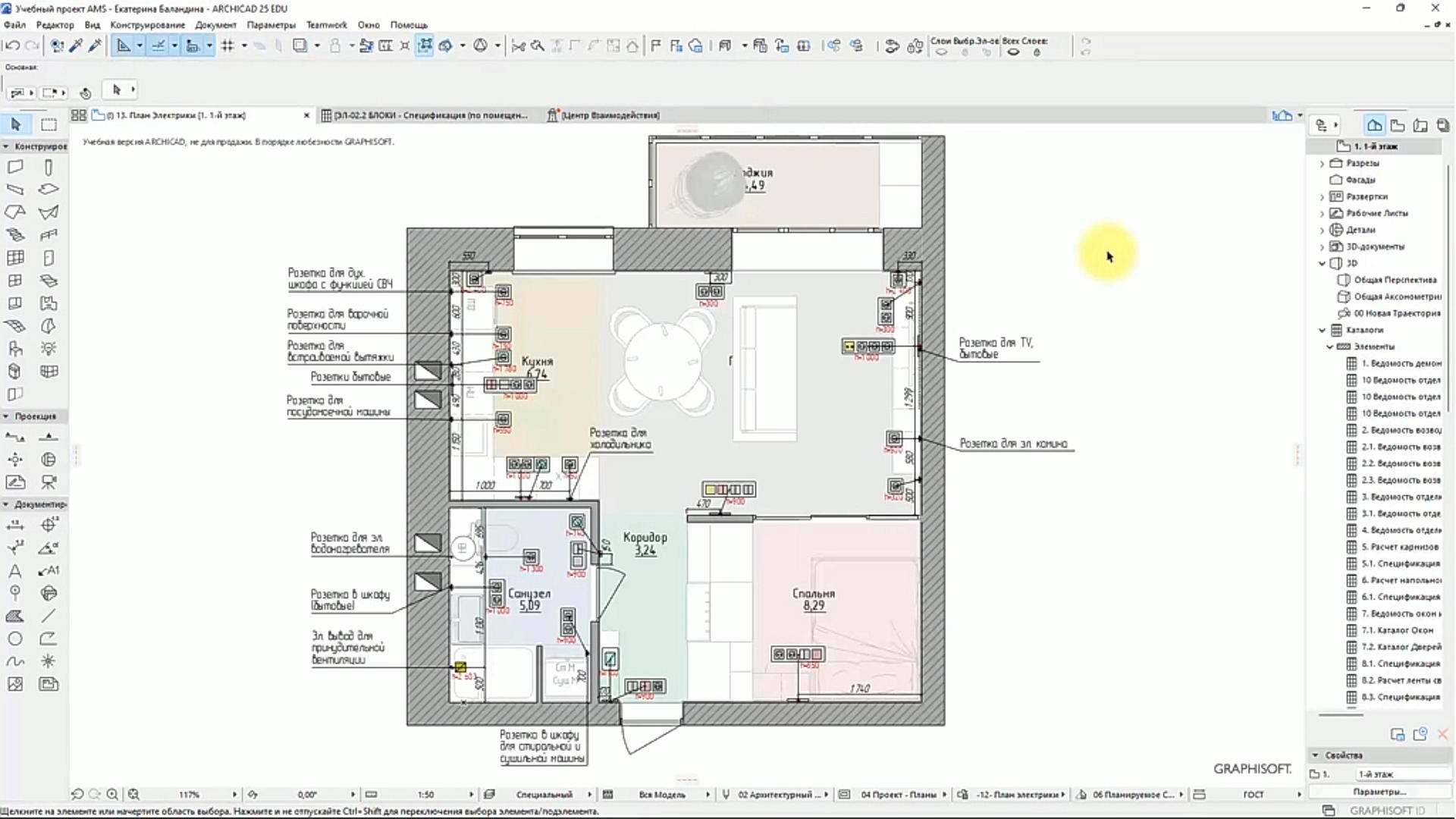Pick the eyedropper parameter tool
Image resolution: width=1456 pixels, height=819 pixels.
pyautogui.click(x=76, y=46)
